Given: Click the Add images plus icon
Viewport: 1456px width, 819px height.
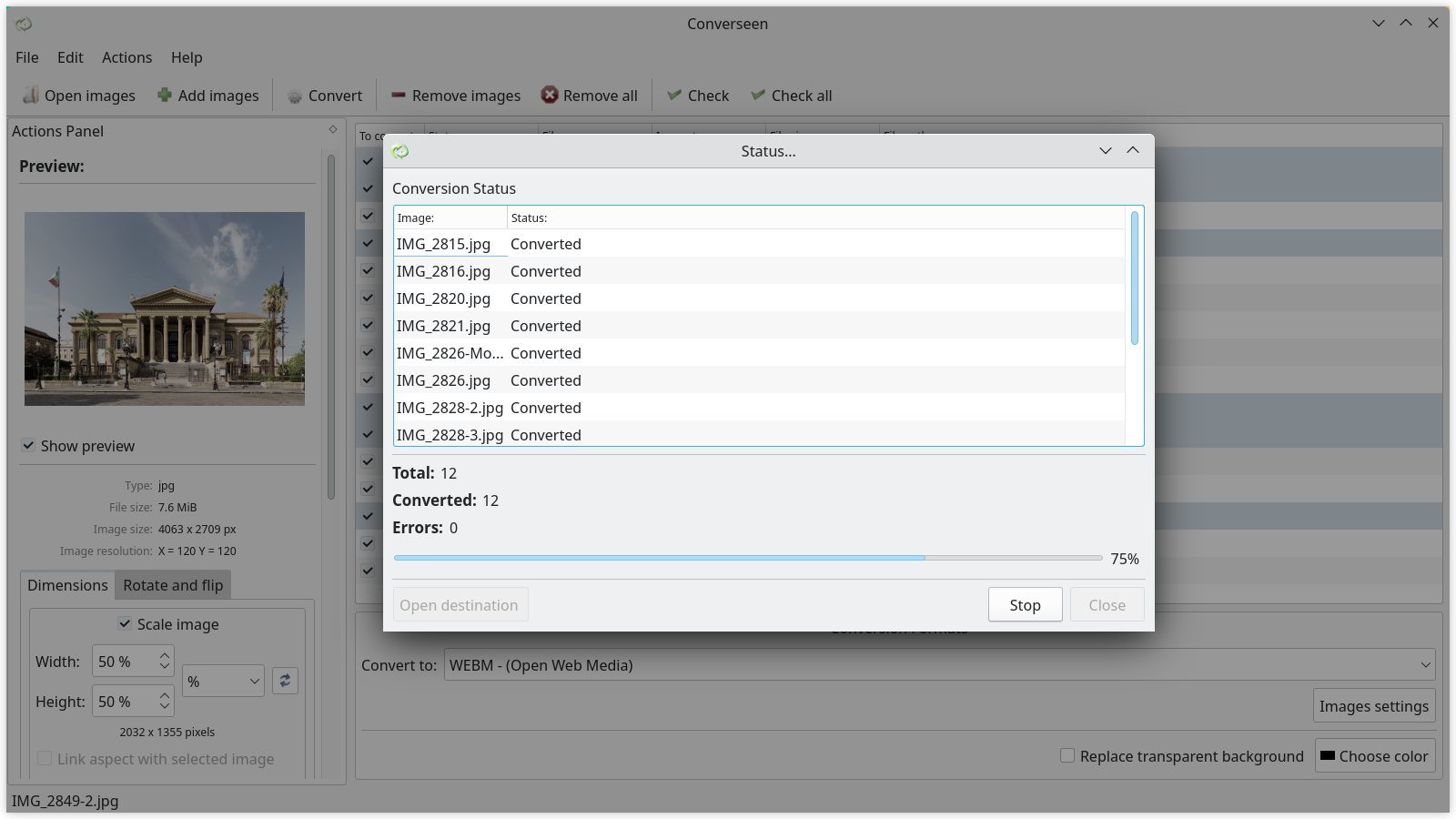Looking at the screenshot, I should pyautogui.click(x=165, y=95).
